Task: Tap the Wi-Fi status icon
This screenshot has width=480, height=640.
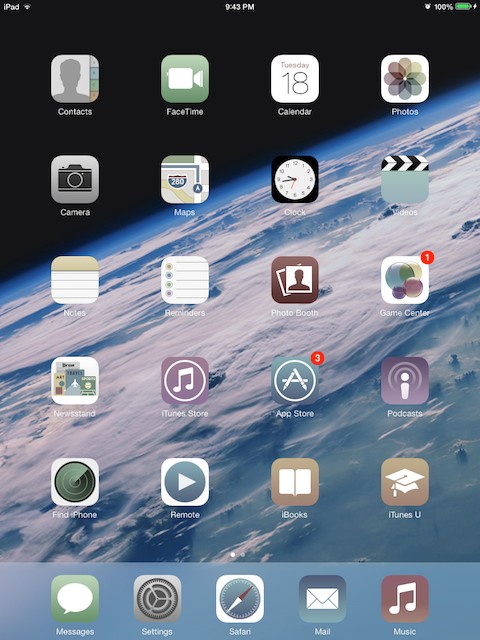Action: click(27, 7)
